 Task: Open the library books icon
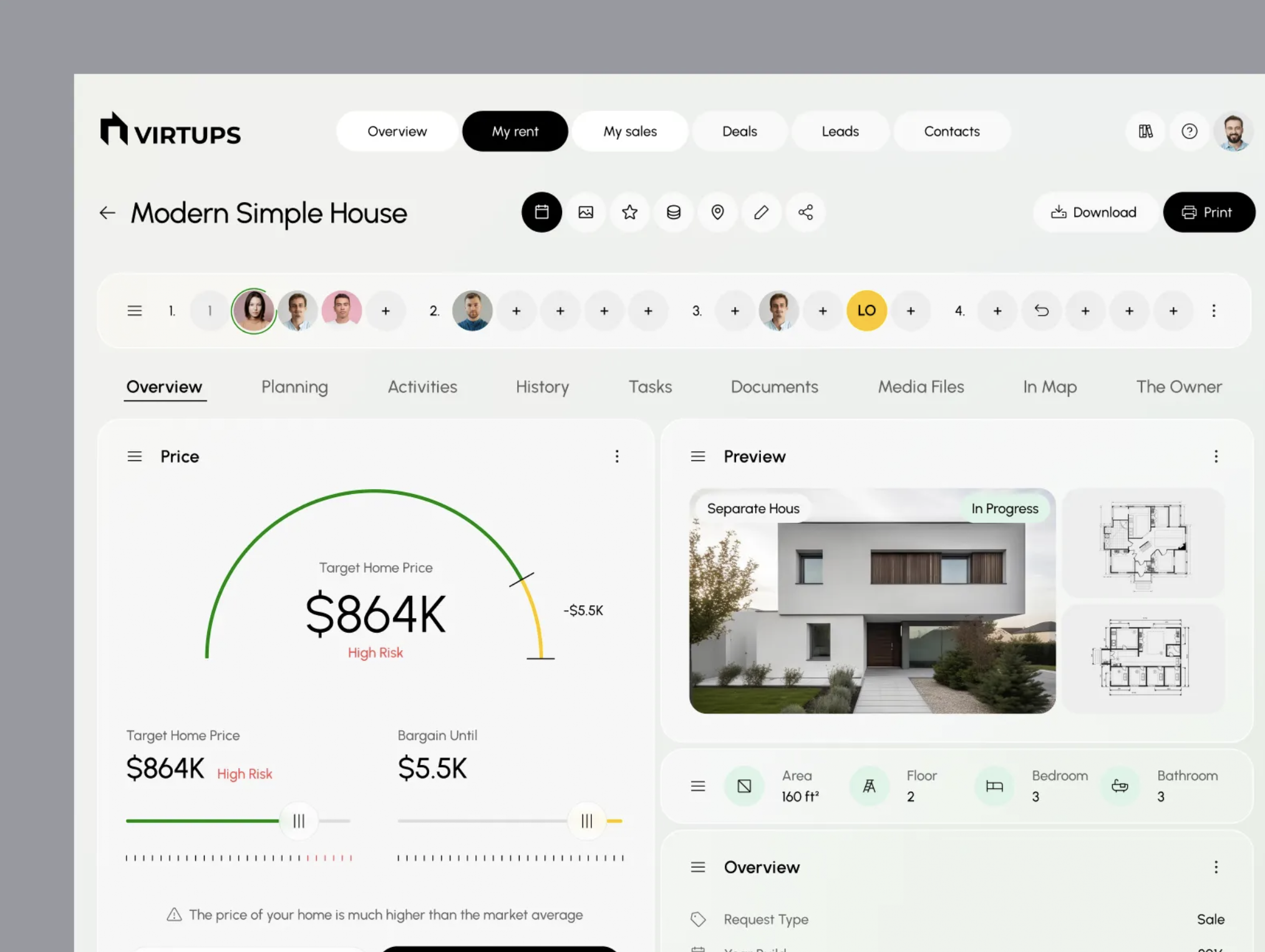coord(1145,131)
